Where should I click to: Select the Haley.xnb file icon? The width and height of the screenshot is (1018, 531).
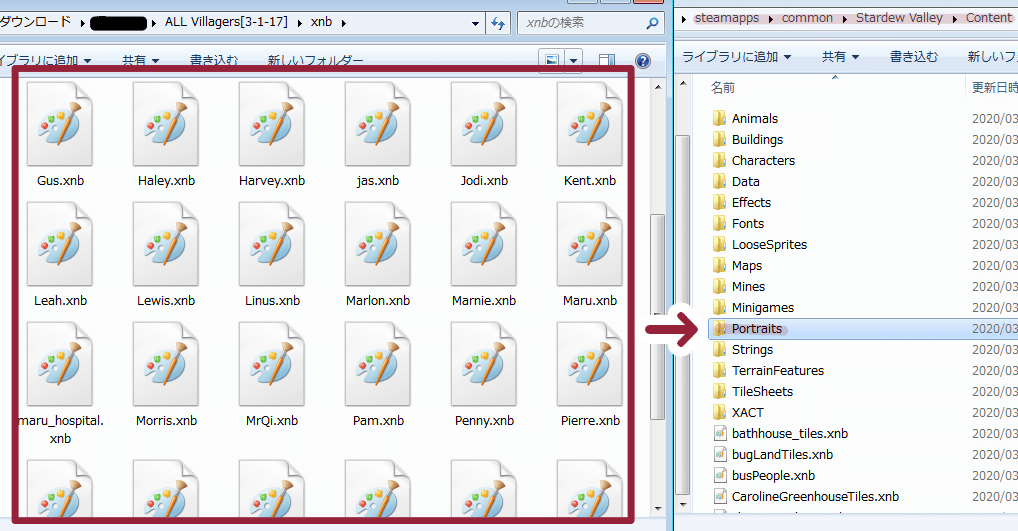(x=166, y=124)
